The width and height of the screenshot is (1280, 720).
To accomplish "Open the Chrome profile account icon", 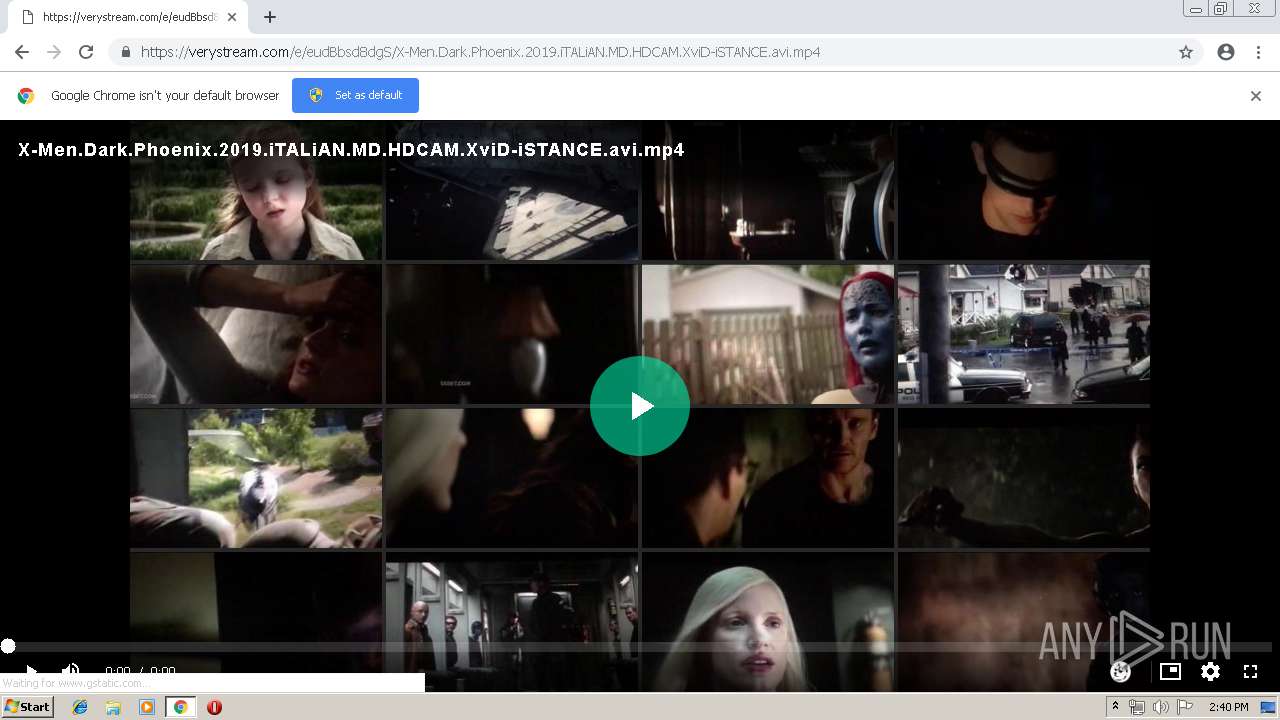I will pyautogui.click(x=1226, y=52).
